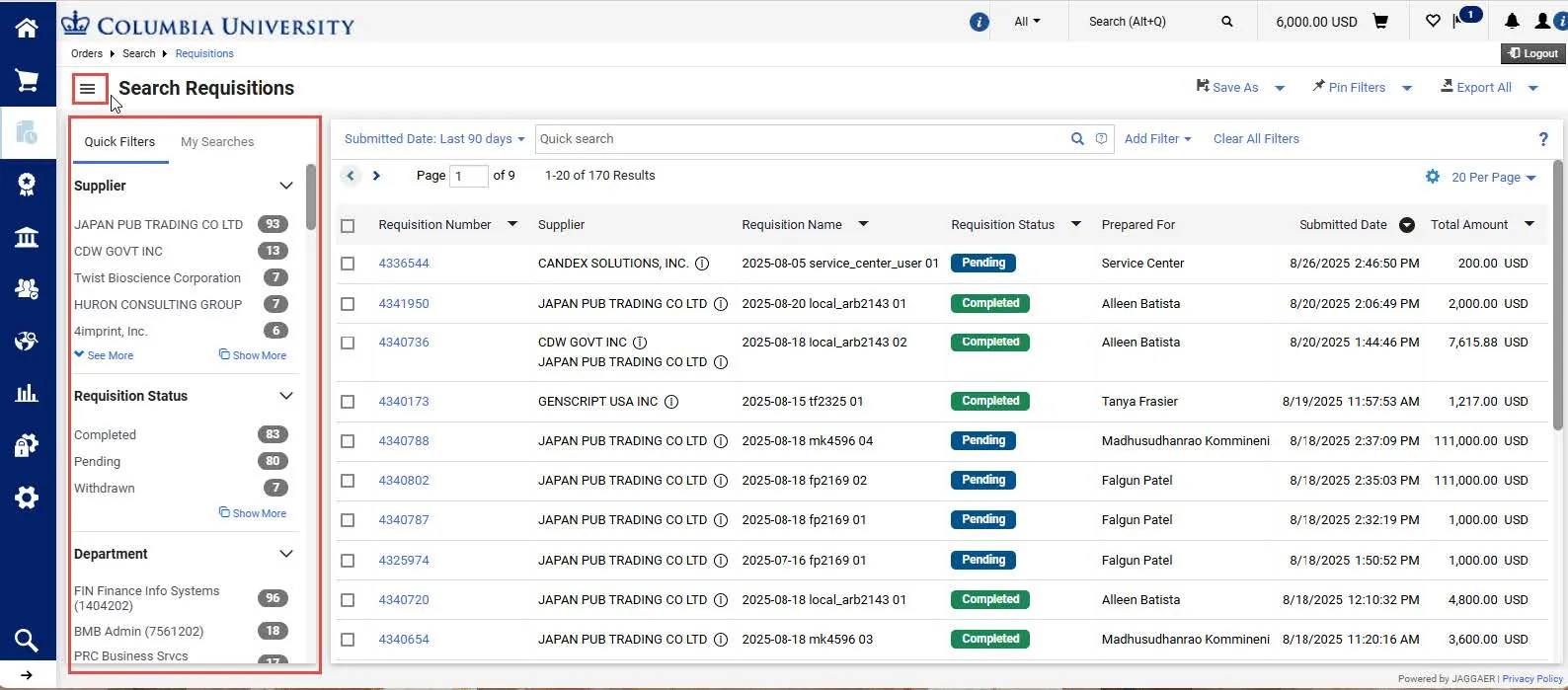
Task: Click Clear All Filters
Action: coord(1256,139)
